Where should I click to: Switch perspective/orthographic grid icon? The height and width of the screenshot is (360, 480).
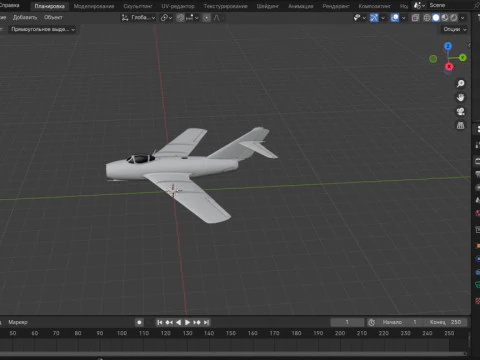click(x=461, y=125)
